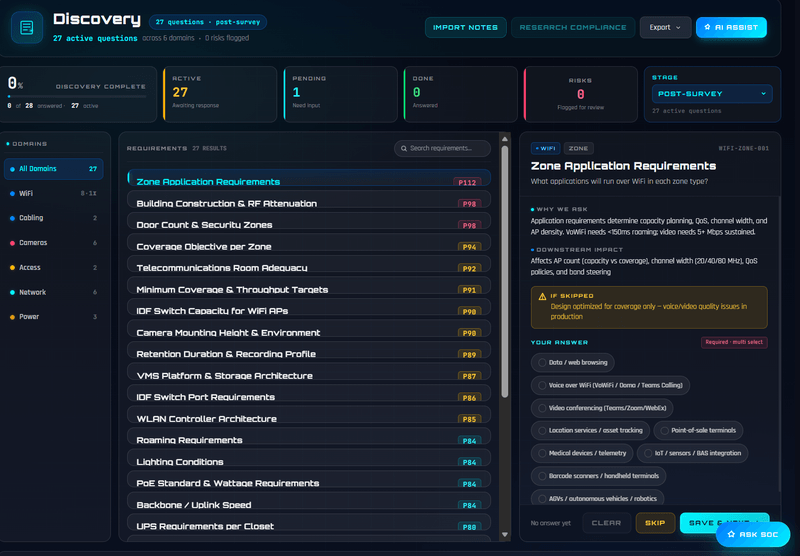
Task: Select All Domains filter
Action: [x=54, y=169]
